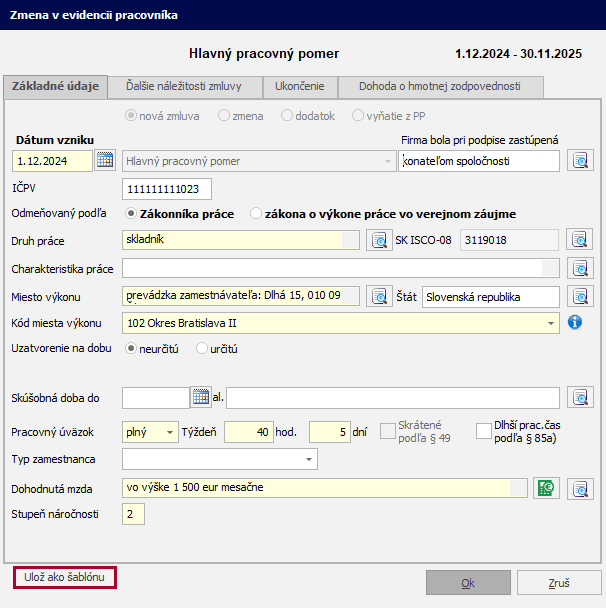
Task: Expand Typ zamestnanca dropdown
Action: 308,460
